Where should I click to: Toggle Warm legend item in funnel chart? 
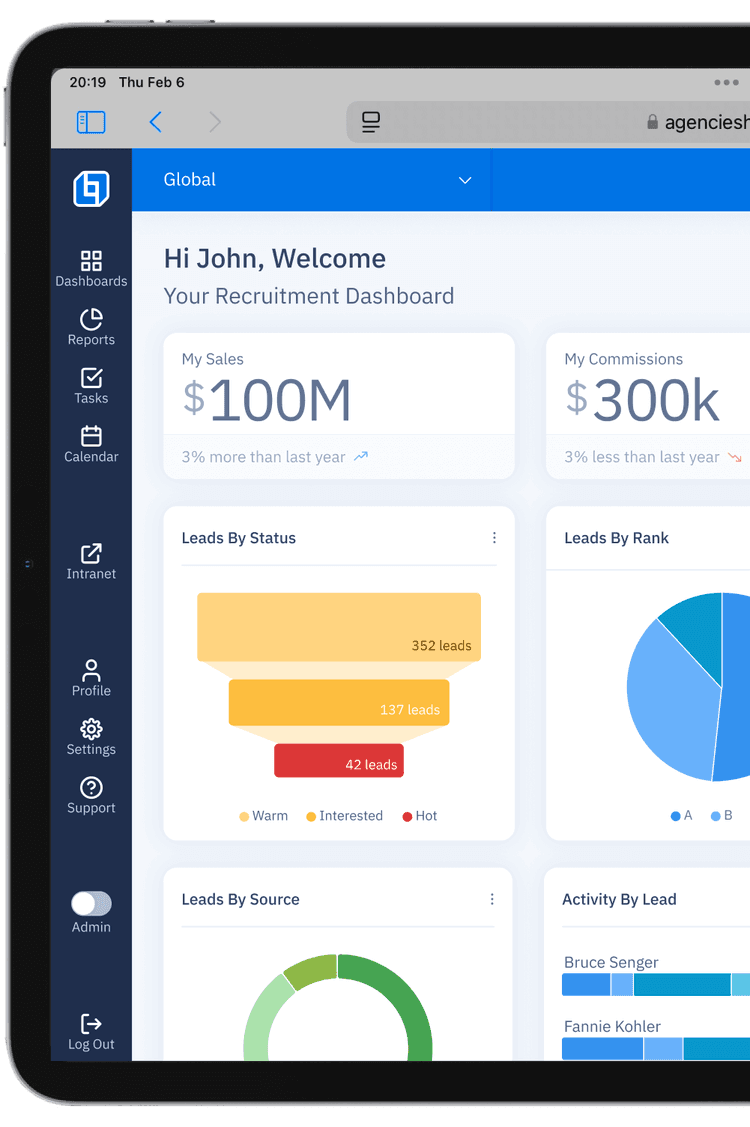click(263, 816)
